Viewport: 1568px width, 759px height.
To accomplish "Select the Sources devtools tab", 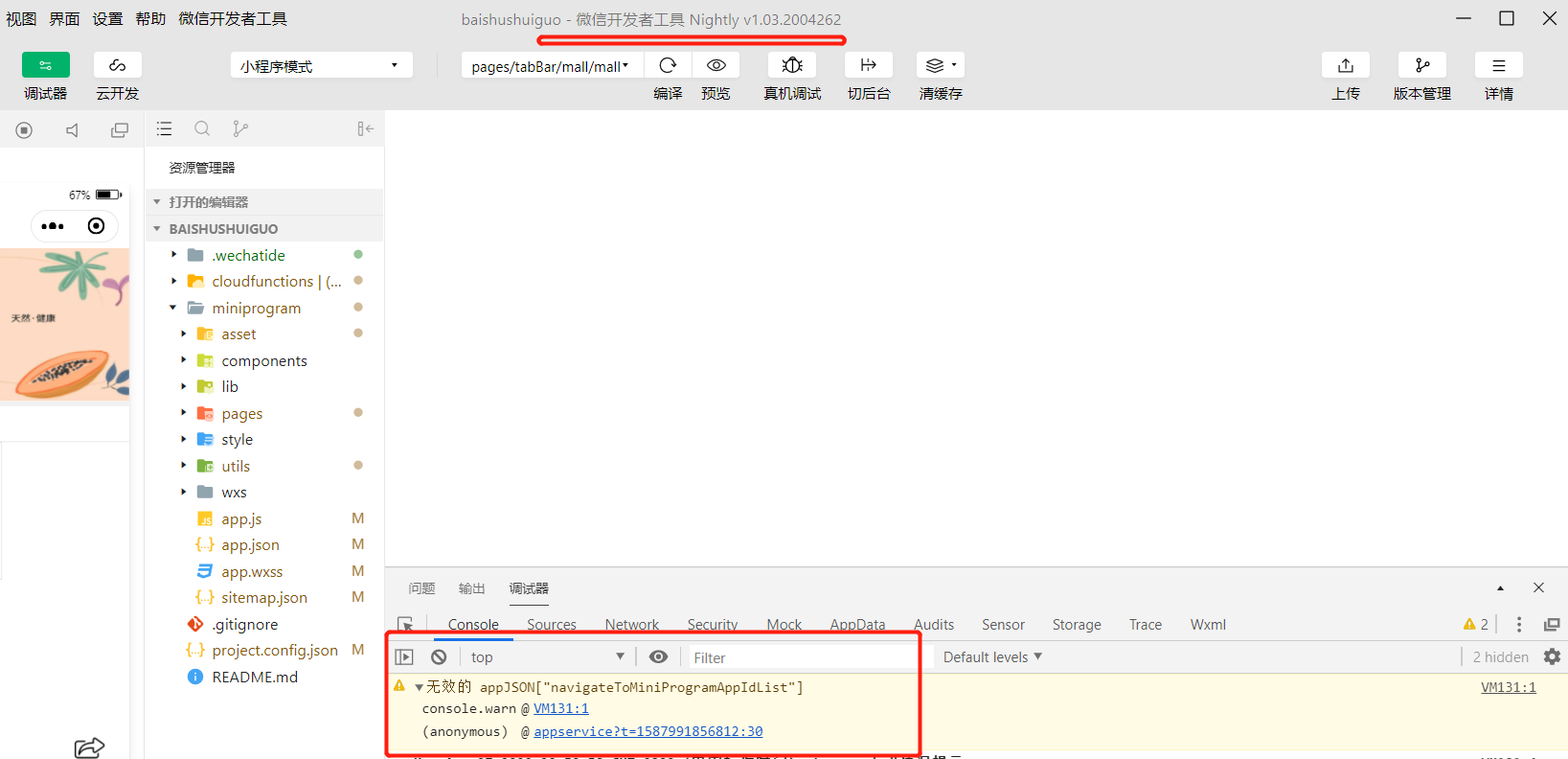I will coord(552,625).
